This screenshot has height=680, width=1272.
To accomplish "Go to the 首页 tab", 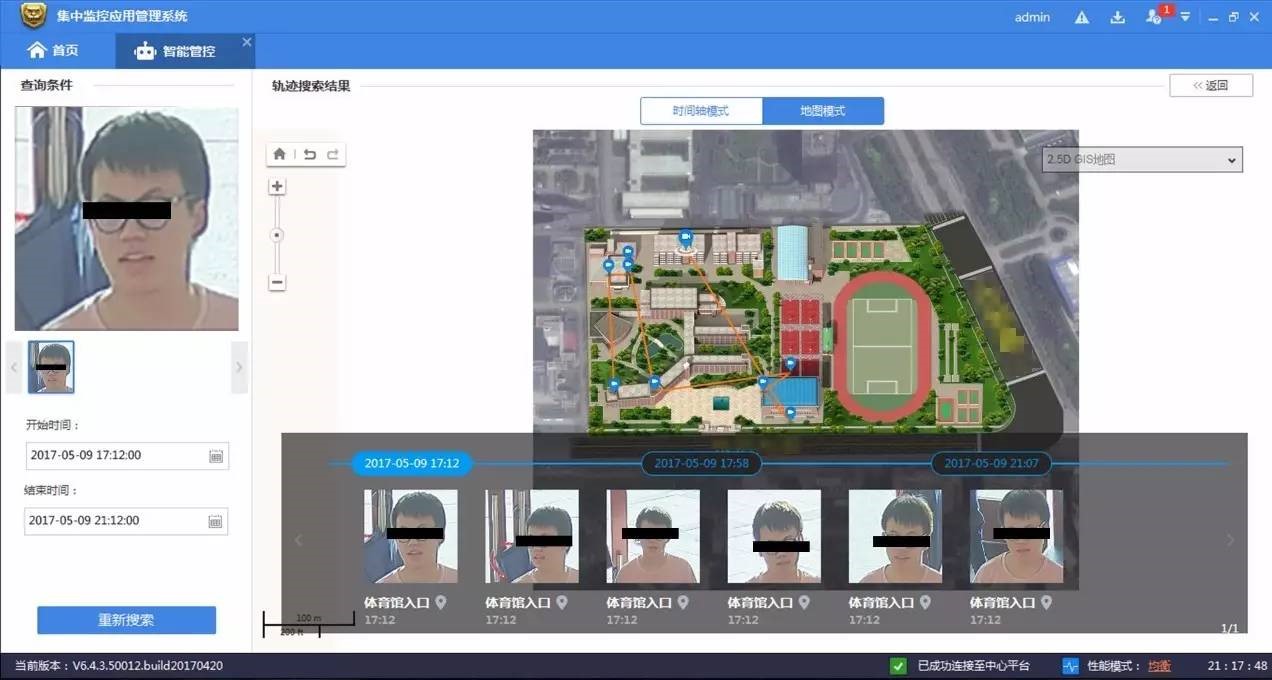I will [x=54, y=50].
